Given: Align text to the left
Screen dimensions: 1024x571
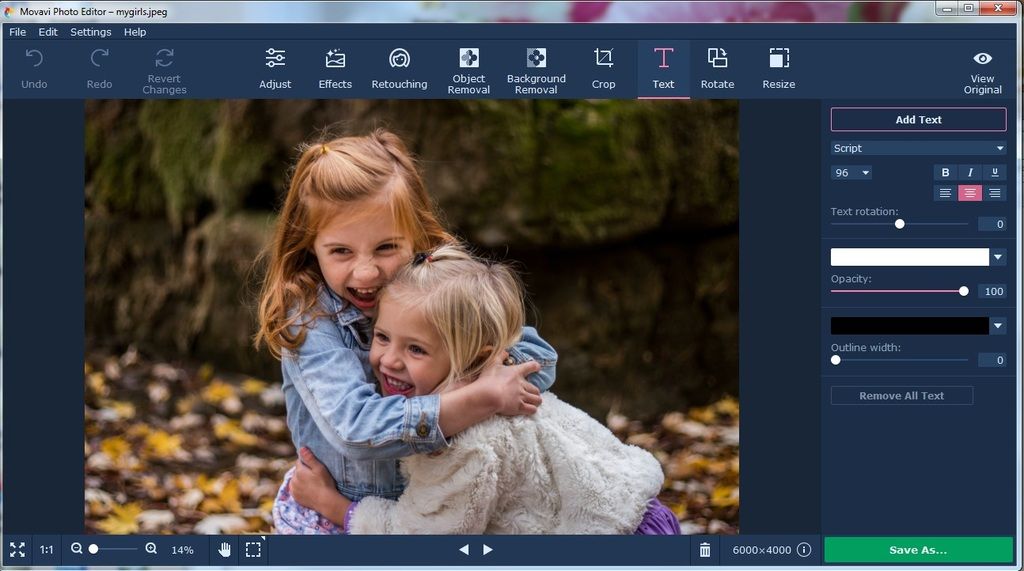Looking at the screenshot, I should 945,193.
